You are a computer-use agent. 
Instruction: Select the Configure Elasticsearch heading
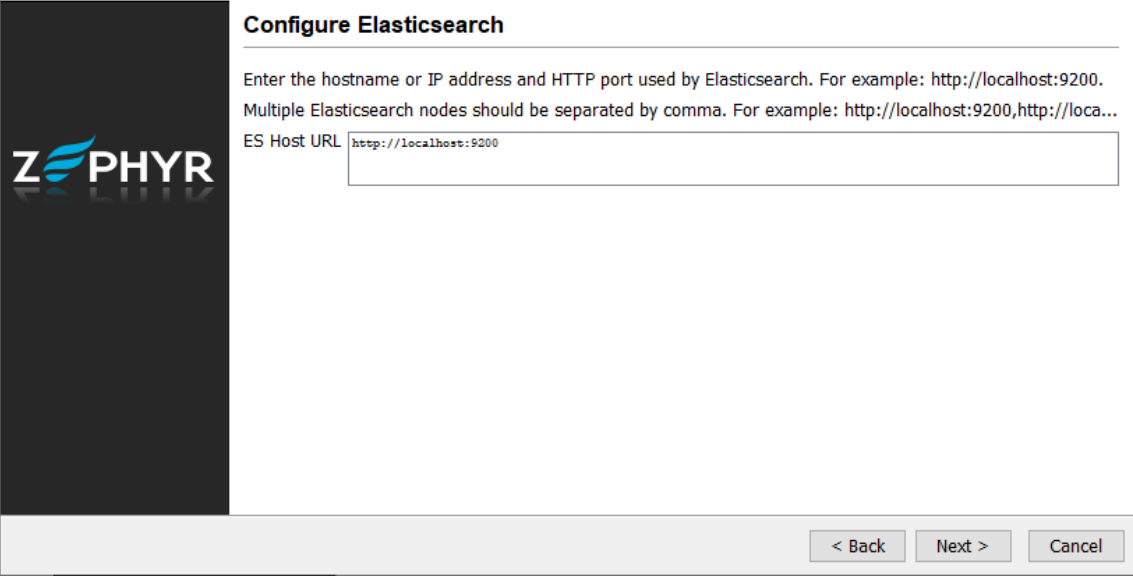(373, 25)
